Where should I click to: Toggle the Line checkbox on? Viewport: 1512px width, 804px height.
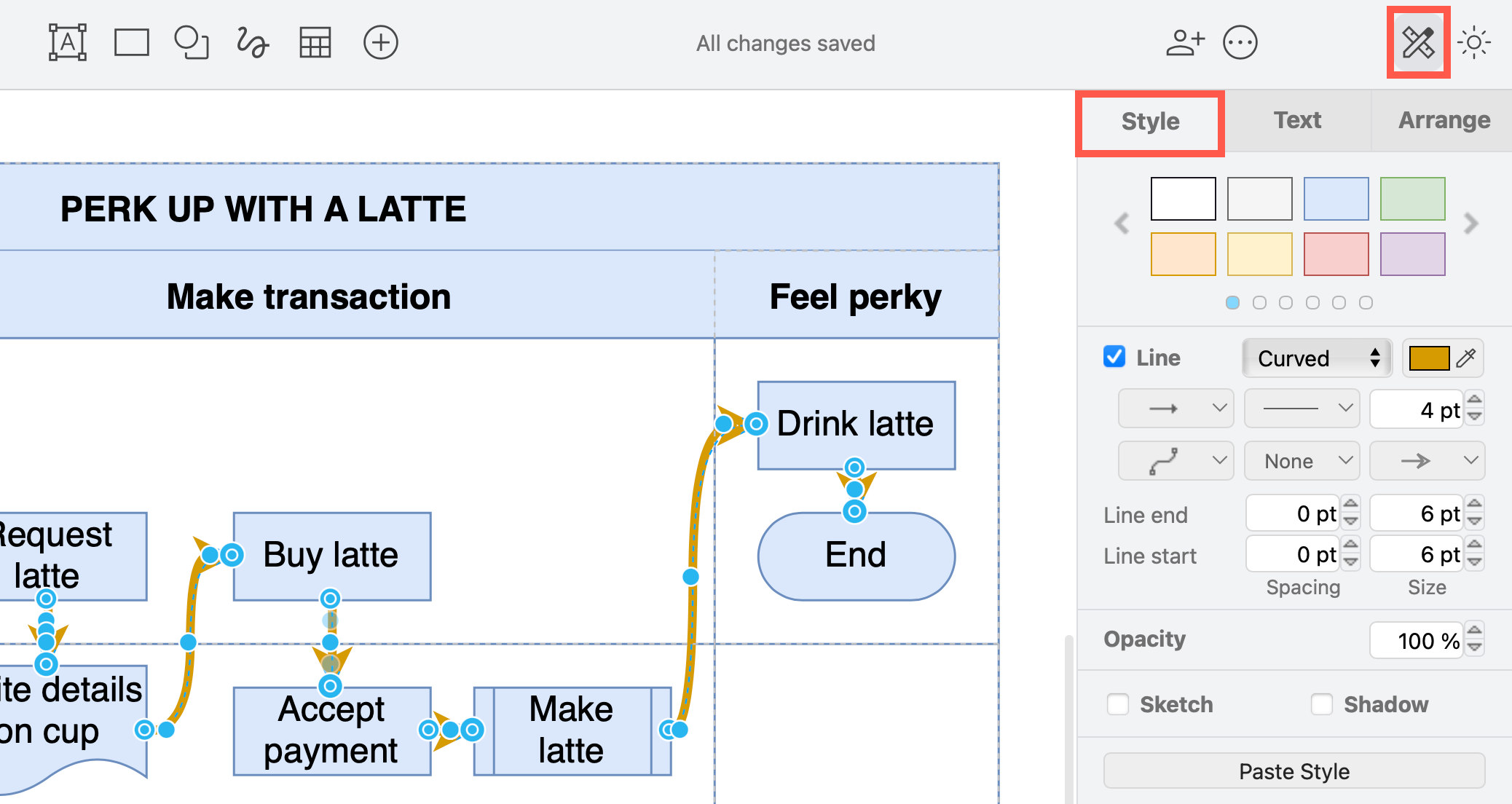(x=1113, y=357)
